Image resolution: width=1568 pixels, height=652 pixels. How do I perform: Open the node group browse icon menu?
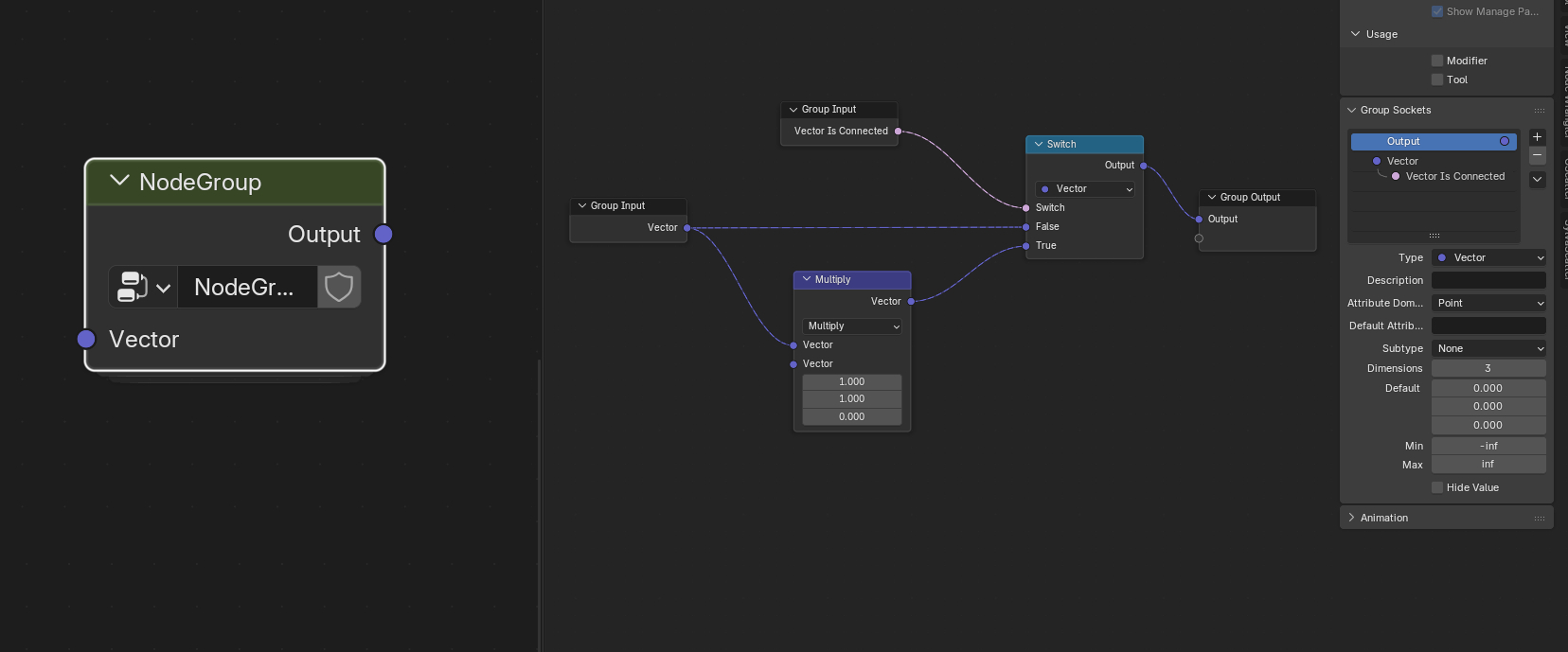pos(143,287)
